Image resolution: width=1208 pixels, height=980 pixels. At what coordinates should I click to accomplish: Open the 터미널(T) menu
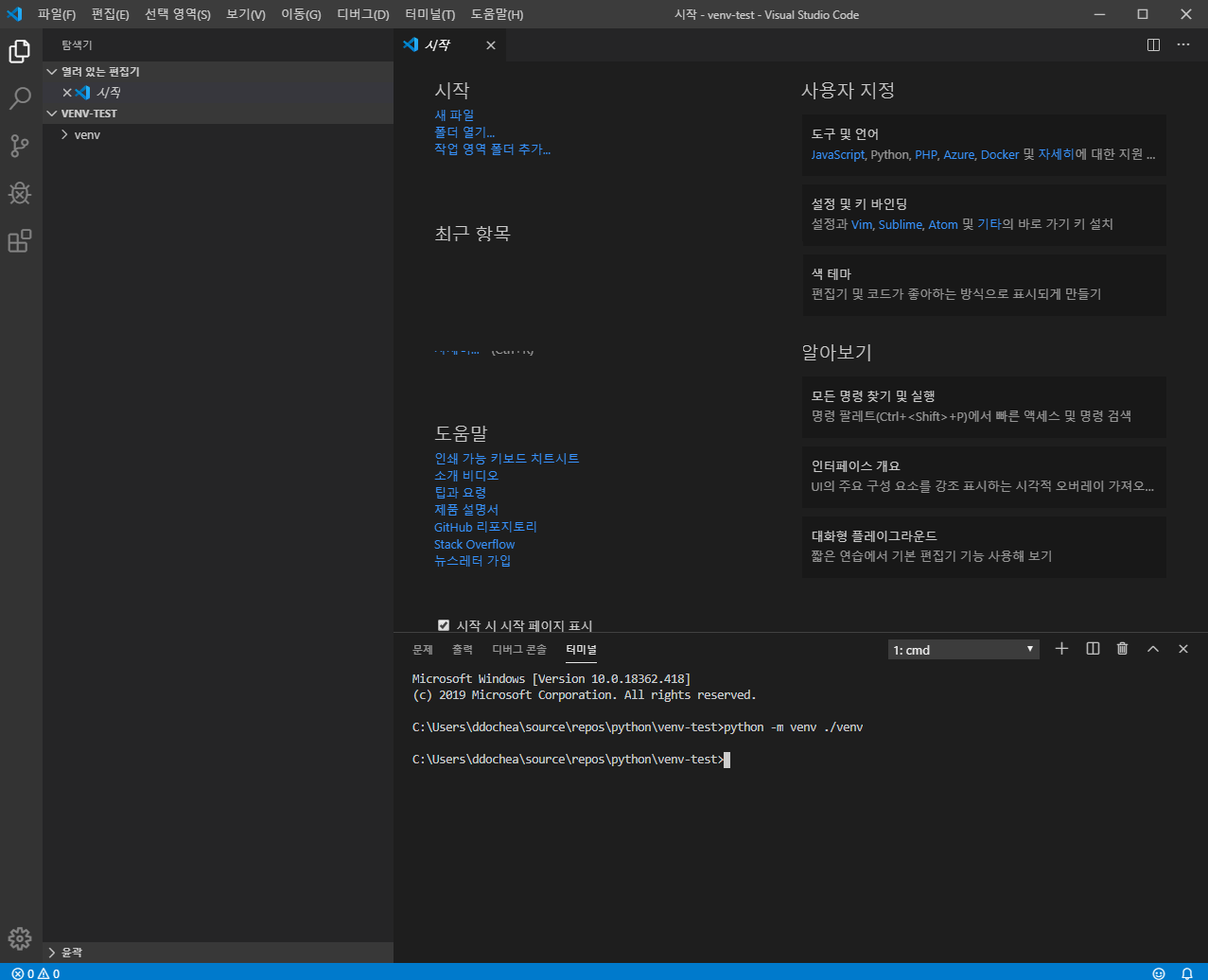[x=429, y=14]
